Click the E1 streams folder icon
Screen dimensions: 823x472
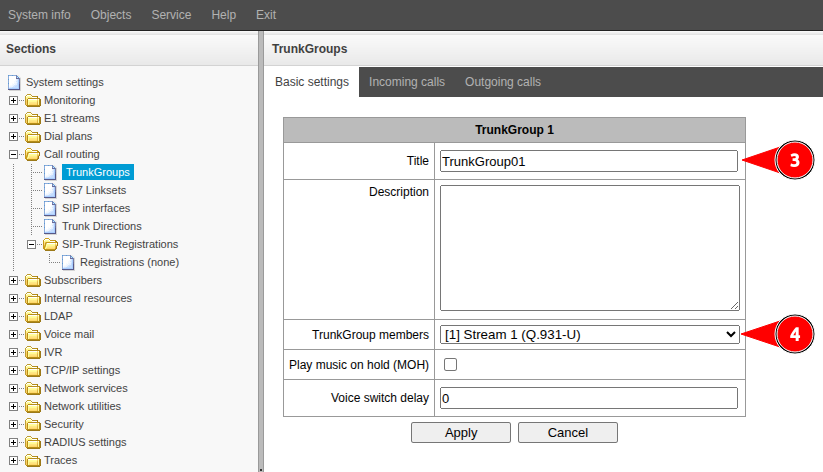[x=33, y=118]
